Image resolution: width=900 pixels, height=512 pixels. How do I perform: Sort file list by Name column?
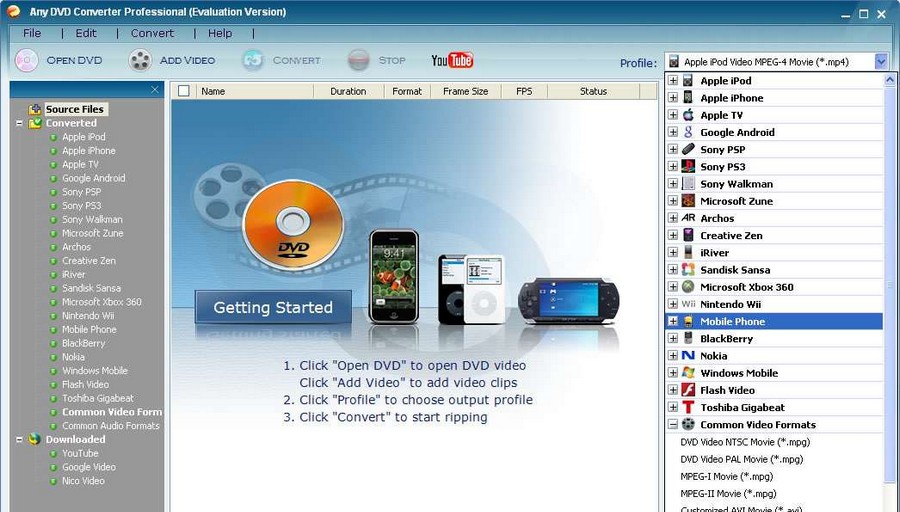click(254, 91)
